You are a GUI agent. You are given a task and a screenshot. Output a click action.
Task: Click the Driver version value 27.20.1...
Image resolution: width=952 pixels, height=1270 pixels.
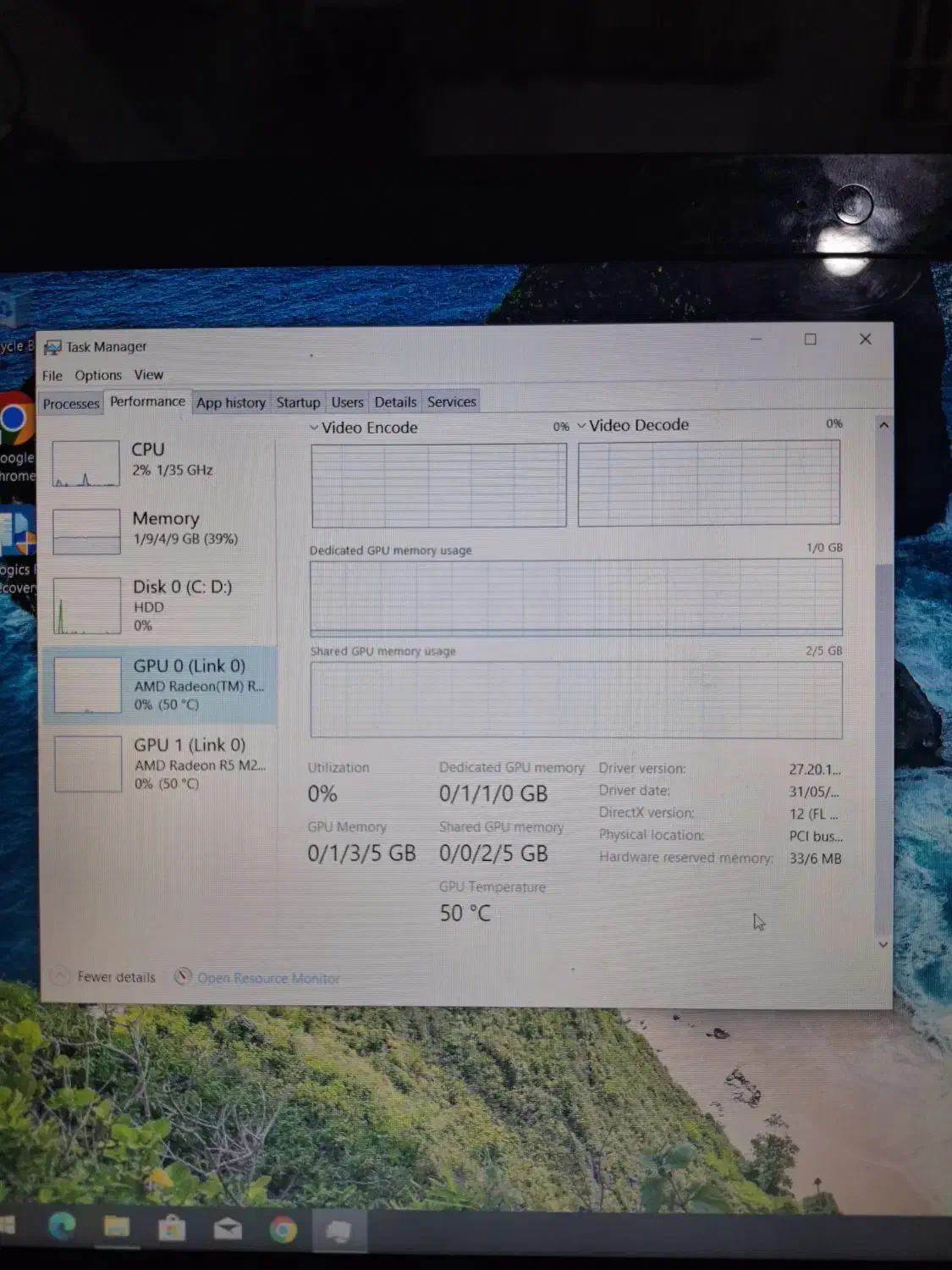(815, 770)
